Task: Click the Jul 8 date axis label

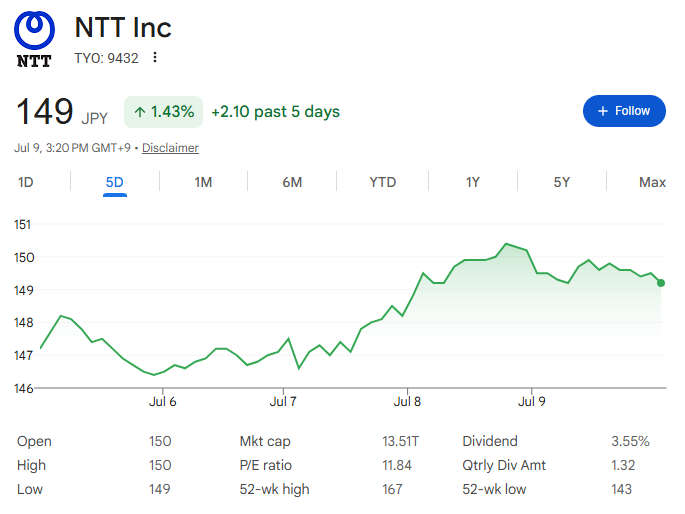Action: [x=407, y=401]
